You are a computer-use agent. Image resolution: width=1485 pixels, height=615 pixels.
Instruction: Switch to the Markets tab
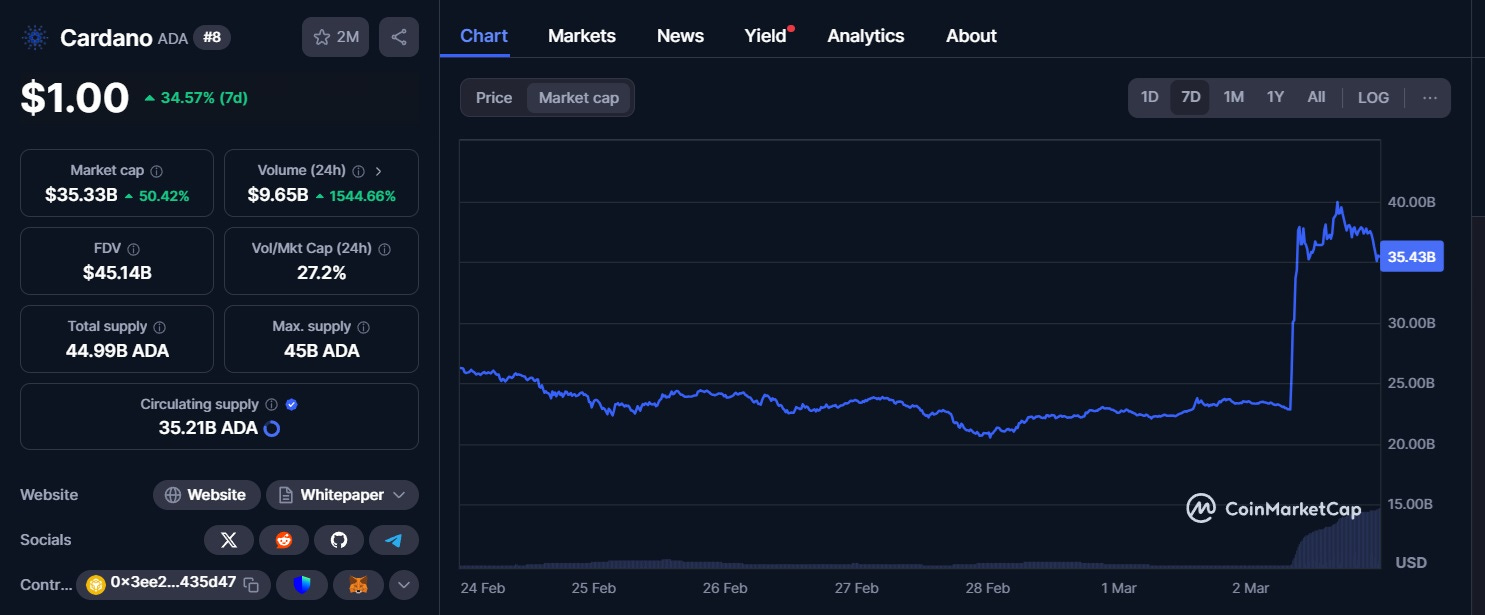click(582, 36)
